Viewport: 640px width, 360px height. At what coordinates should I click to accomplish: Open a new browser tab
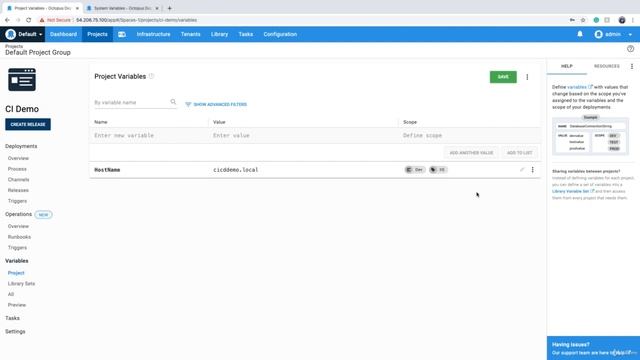click(169, 8)
